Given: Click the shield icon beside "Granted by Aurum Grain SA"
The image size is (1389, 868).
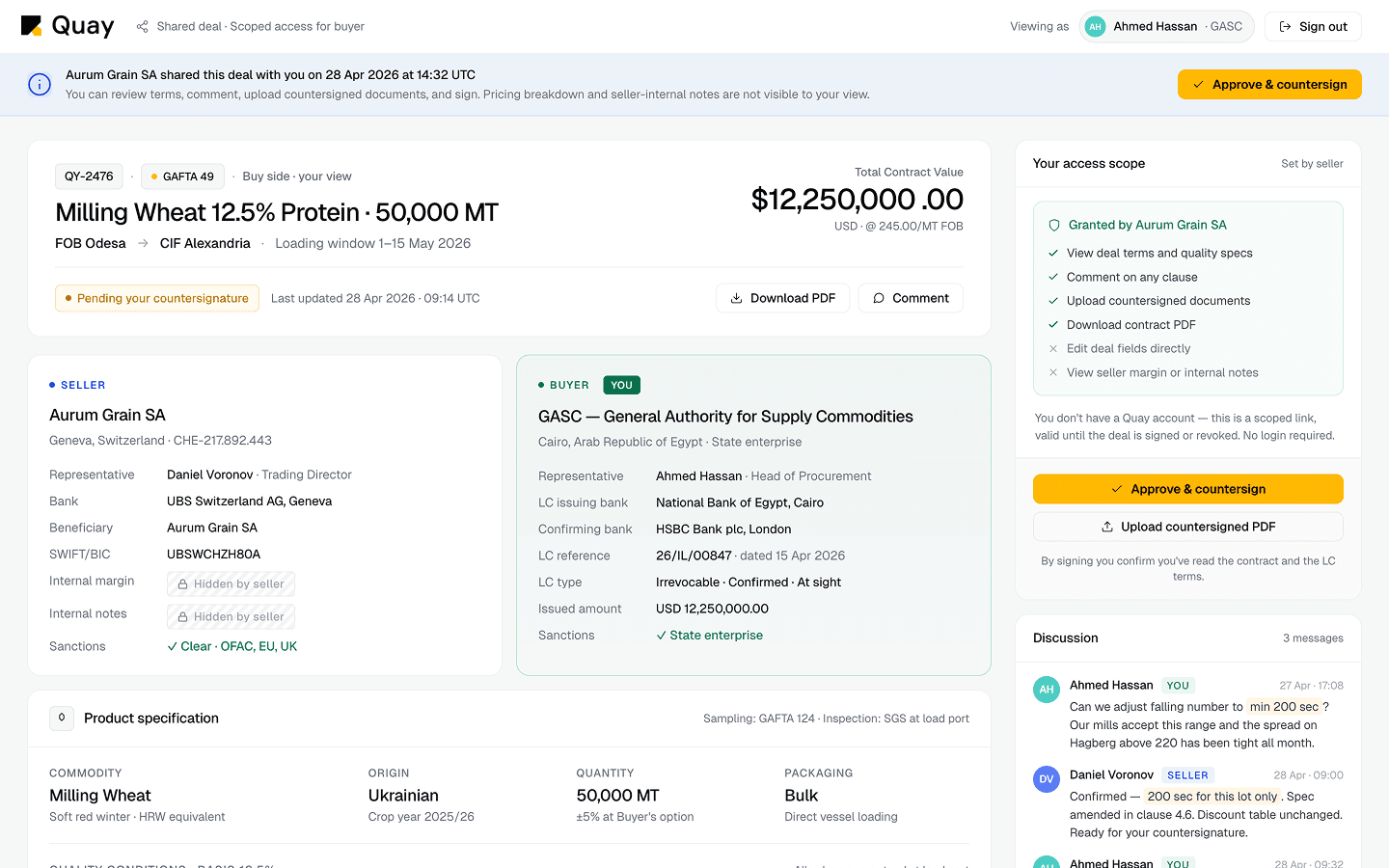Looking at the screenshot, I should 1054,226.
